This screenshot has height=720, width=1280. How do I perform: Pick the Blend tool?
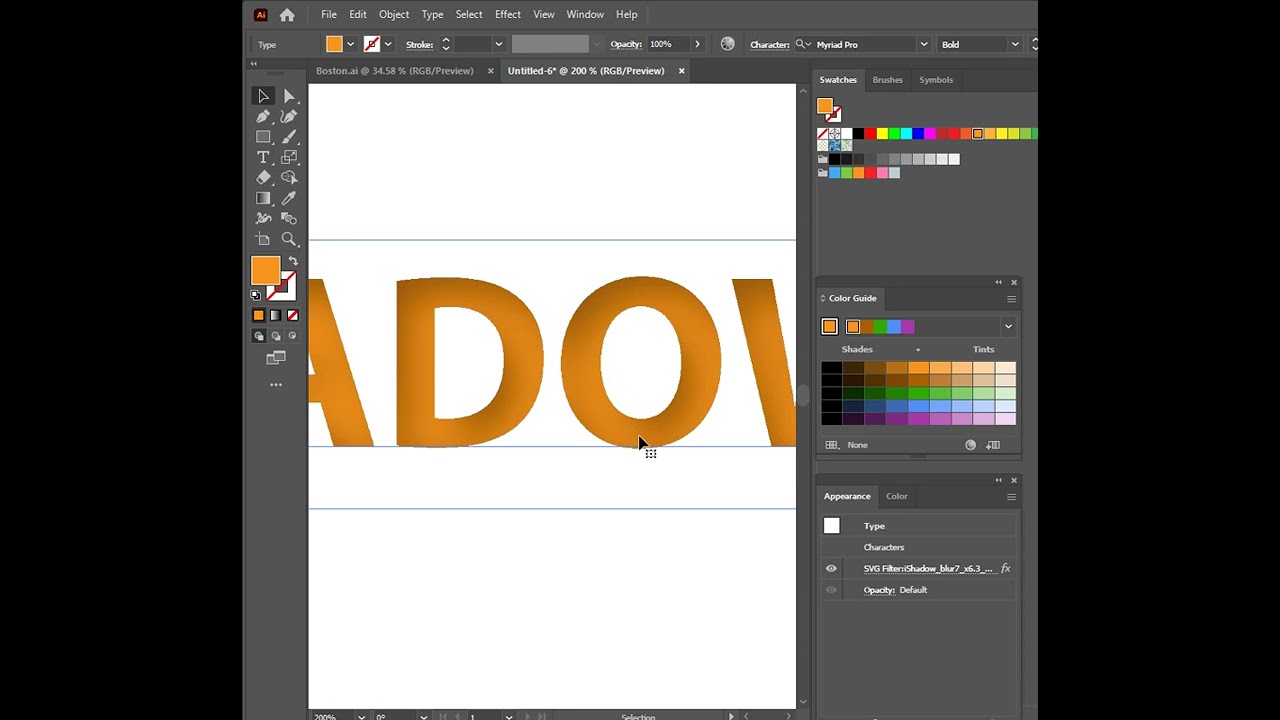pos(289,218)
